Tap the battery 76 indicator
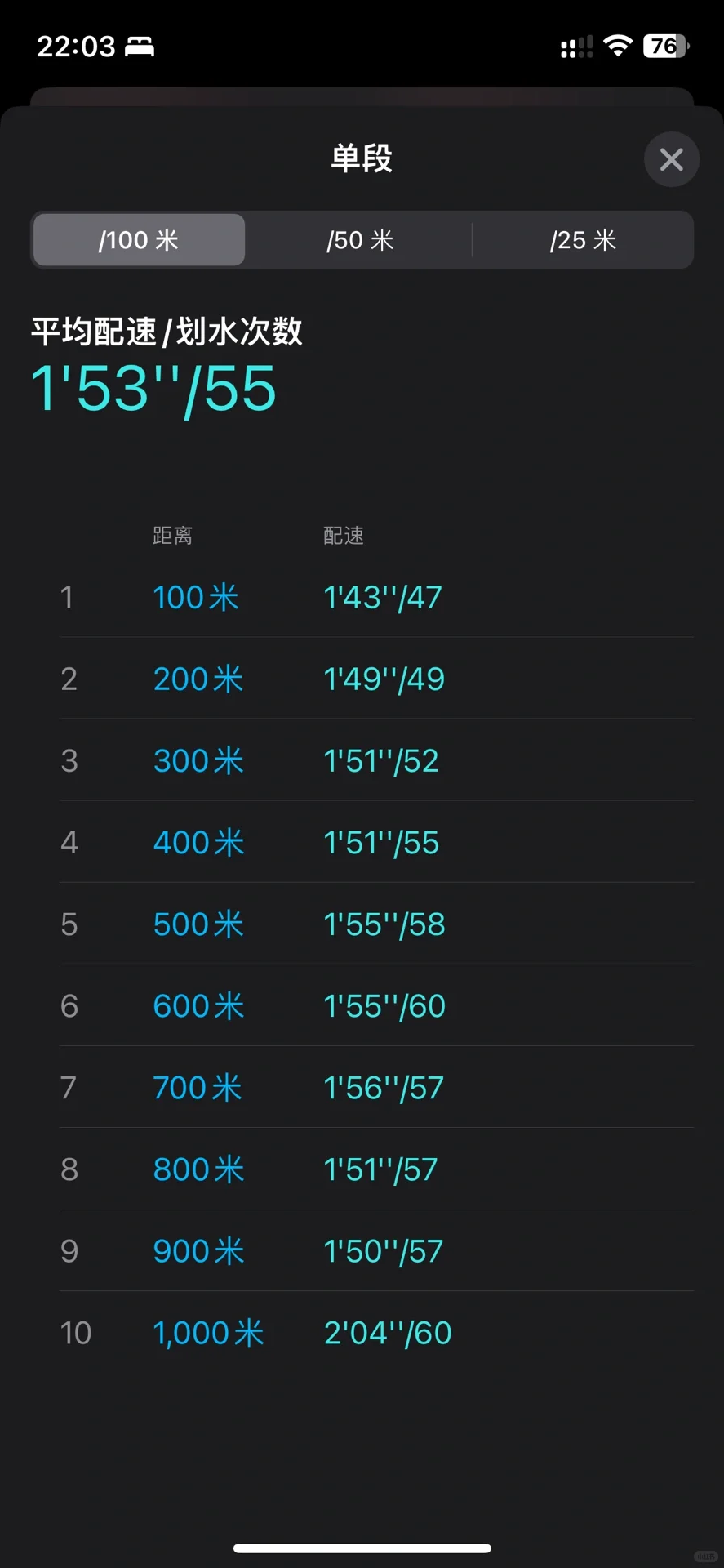 pos(665,46)
